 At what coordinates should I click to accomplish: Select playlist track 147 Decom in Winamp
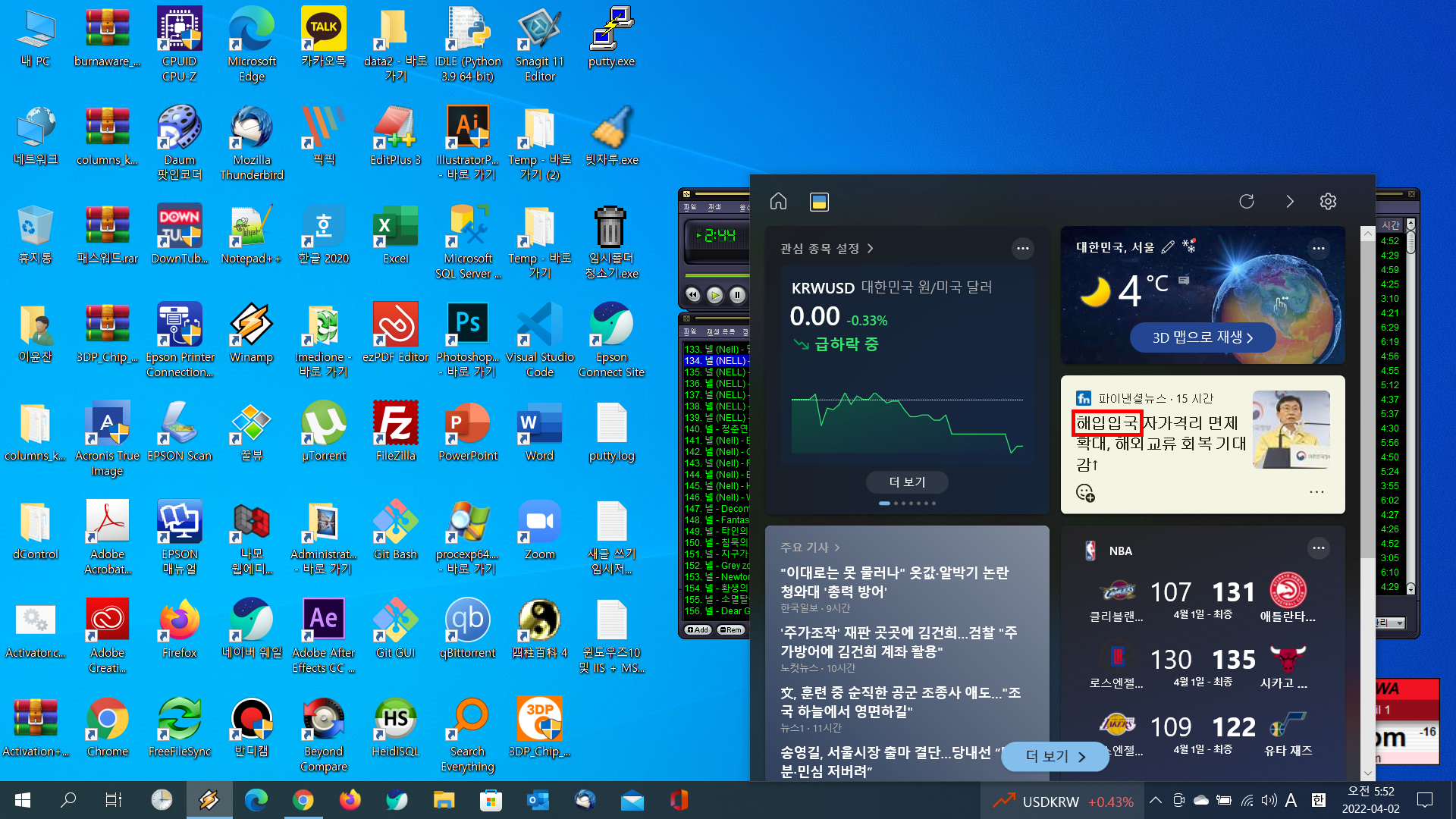click(716, 508)
